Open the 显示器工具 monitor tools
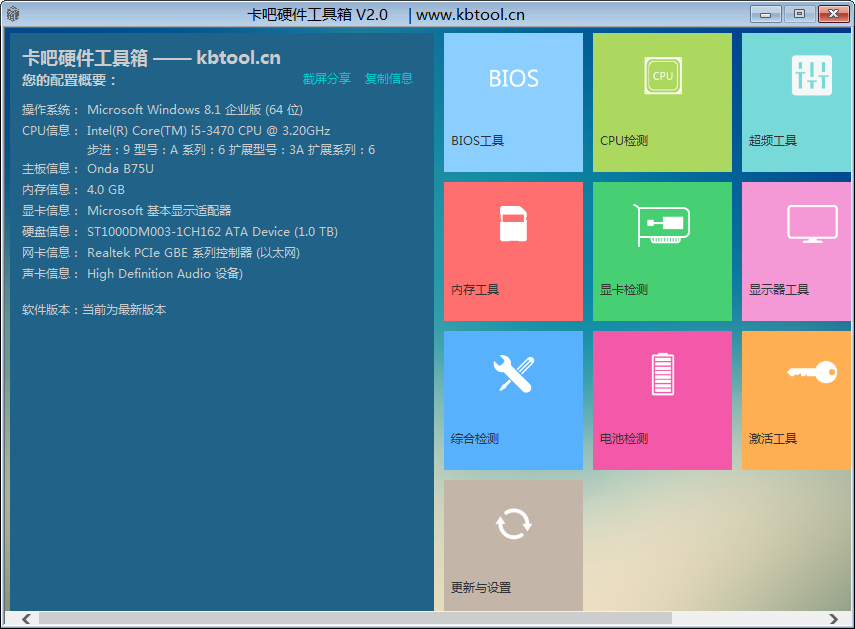The width and height of the screenshot is (855, 629). [795, 250]
